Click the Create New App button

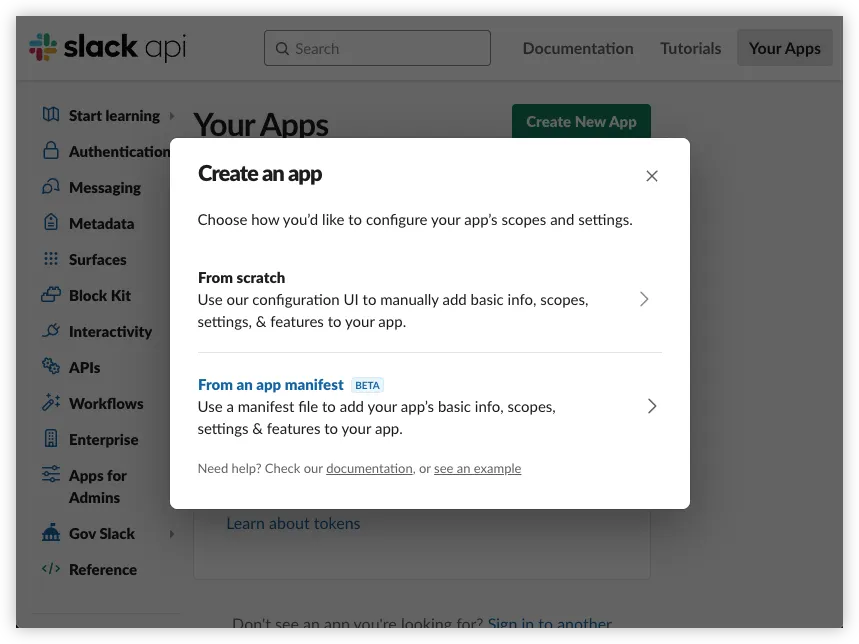(x=581, y=122)
